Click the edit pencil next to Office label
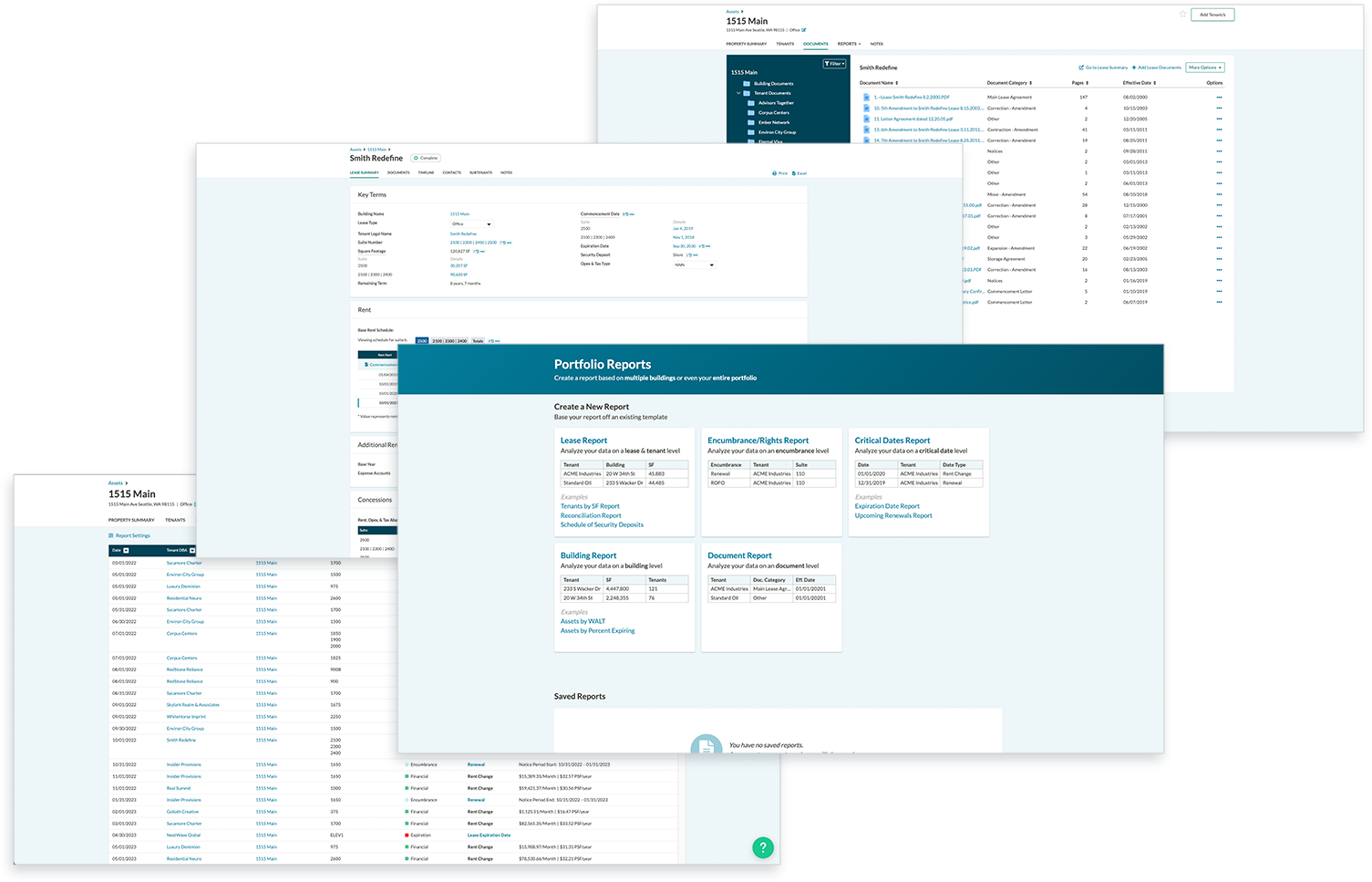 pyautogui.click(x=803, y=30)
